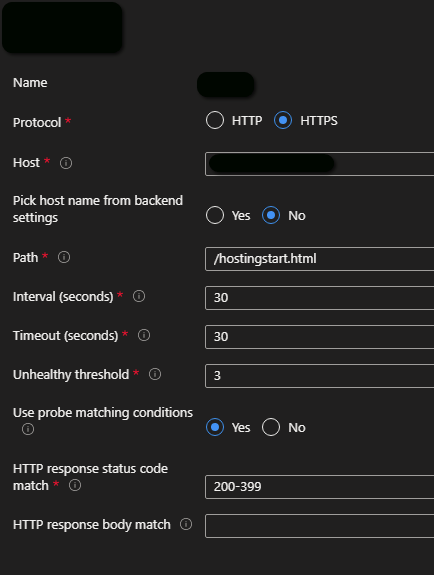Open the Timeout (seconds) info icon
434x575 pixels.
pyautogui.click(x=144, y=335)
